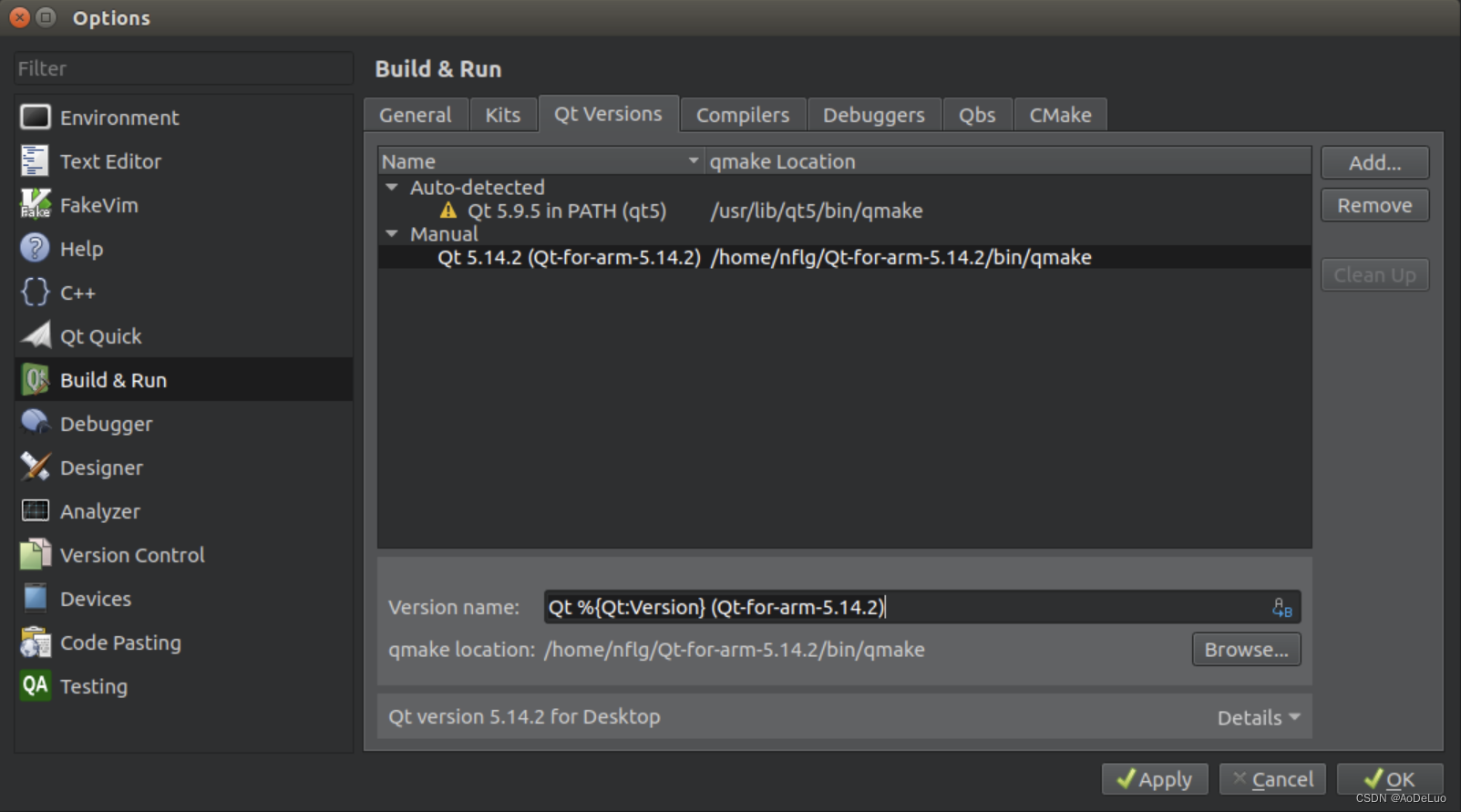Select the Qt Quick label
The image size is (1461, 812).
tap(101, 336)
